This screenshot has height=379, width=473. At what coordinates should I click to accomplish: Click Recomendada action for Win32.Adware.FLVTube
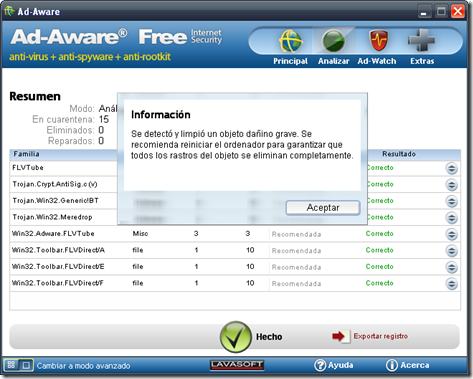296,234
